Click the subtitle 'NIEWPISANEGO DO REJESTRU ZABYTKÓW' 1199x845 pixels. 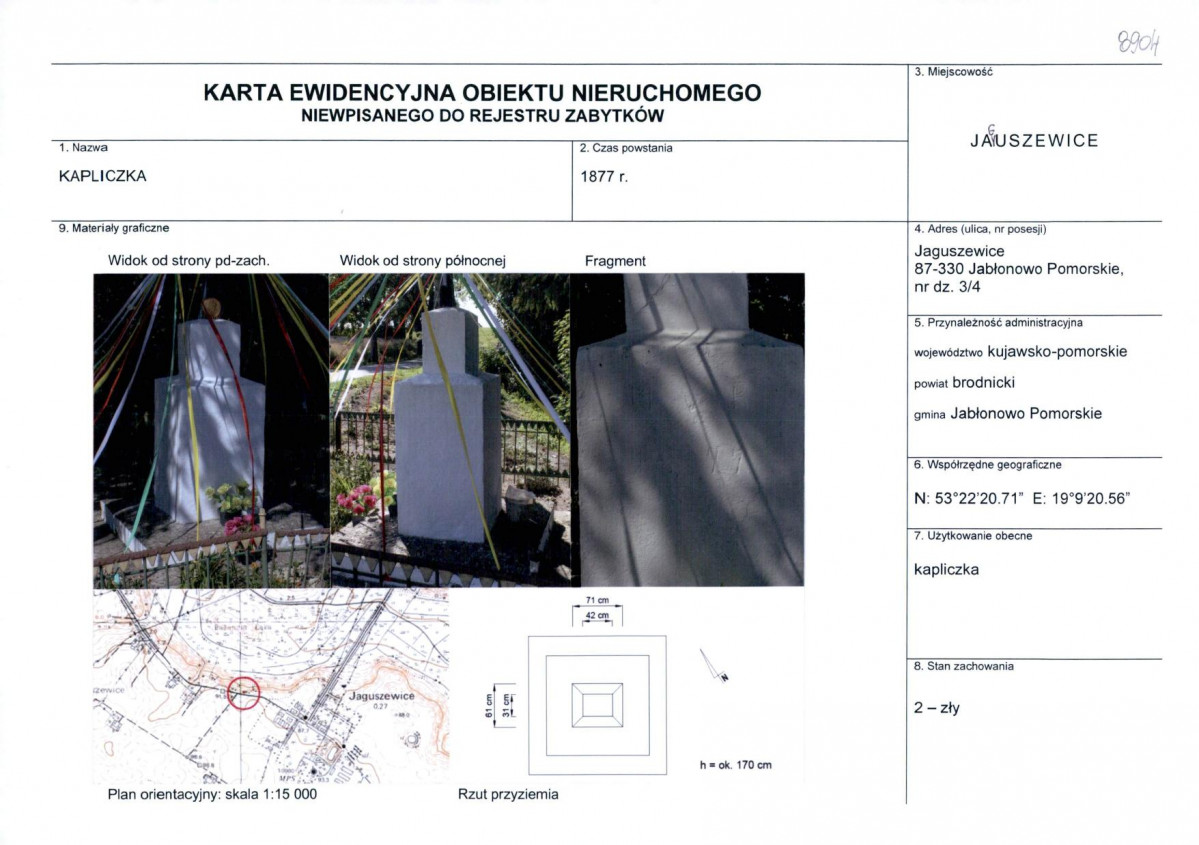482,116
